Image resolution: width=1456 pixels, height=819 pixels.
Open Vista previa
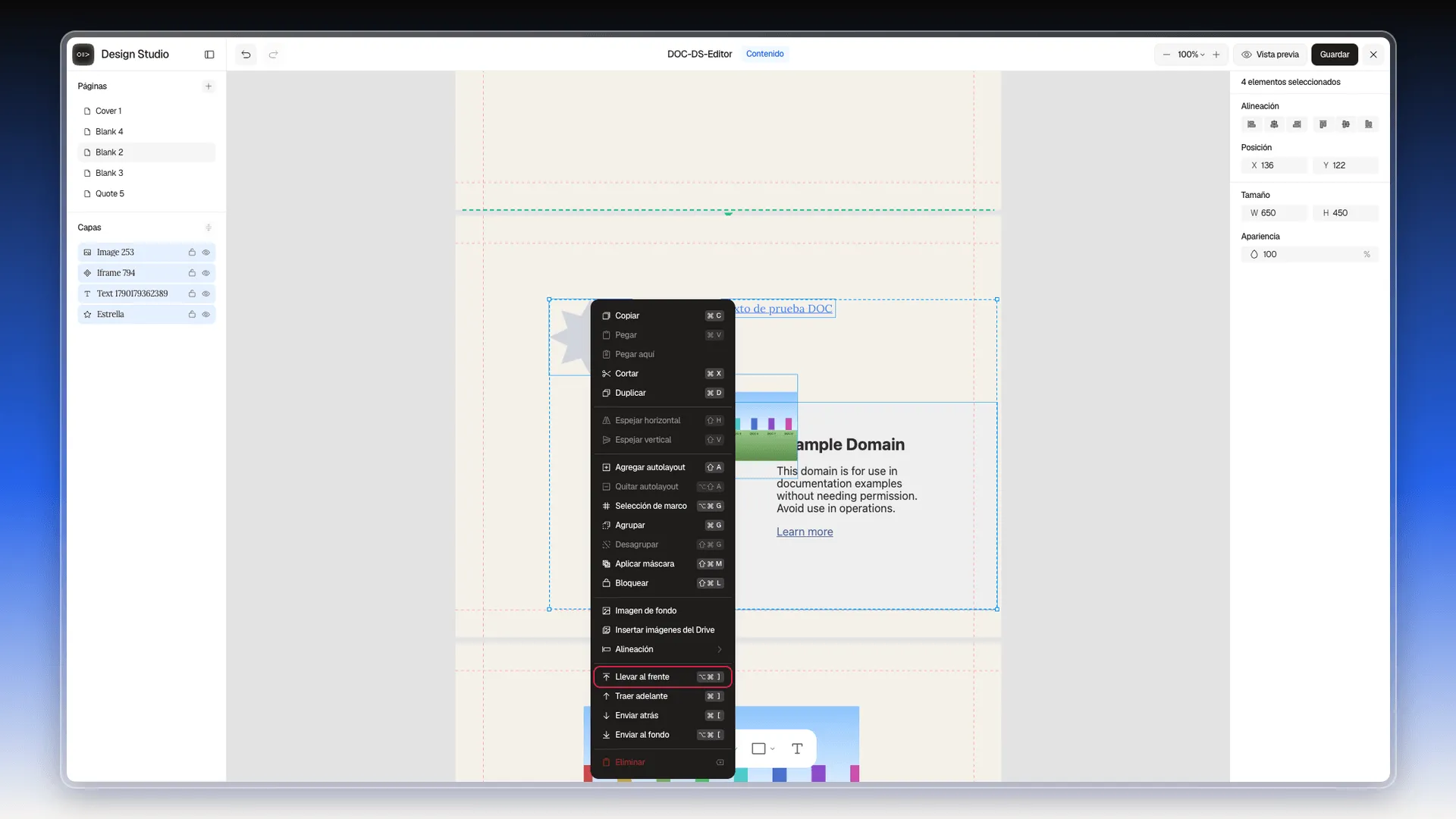(x=1270, y=55)
